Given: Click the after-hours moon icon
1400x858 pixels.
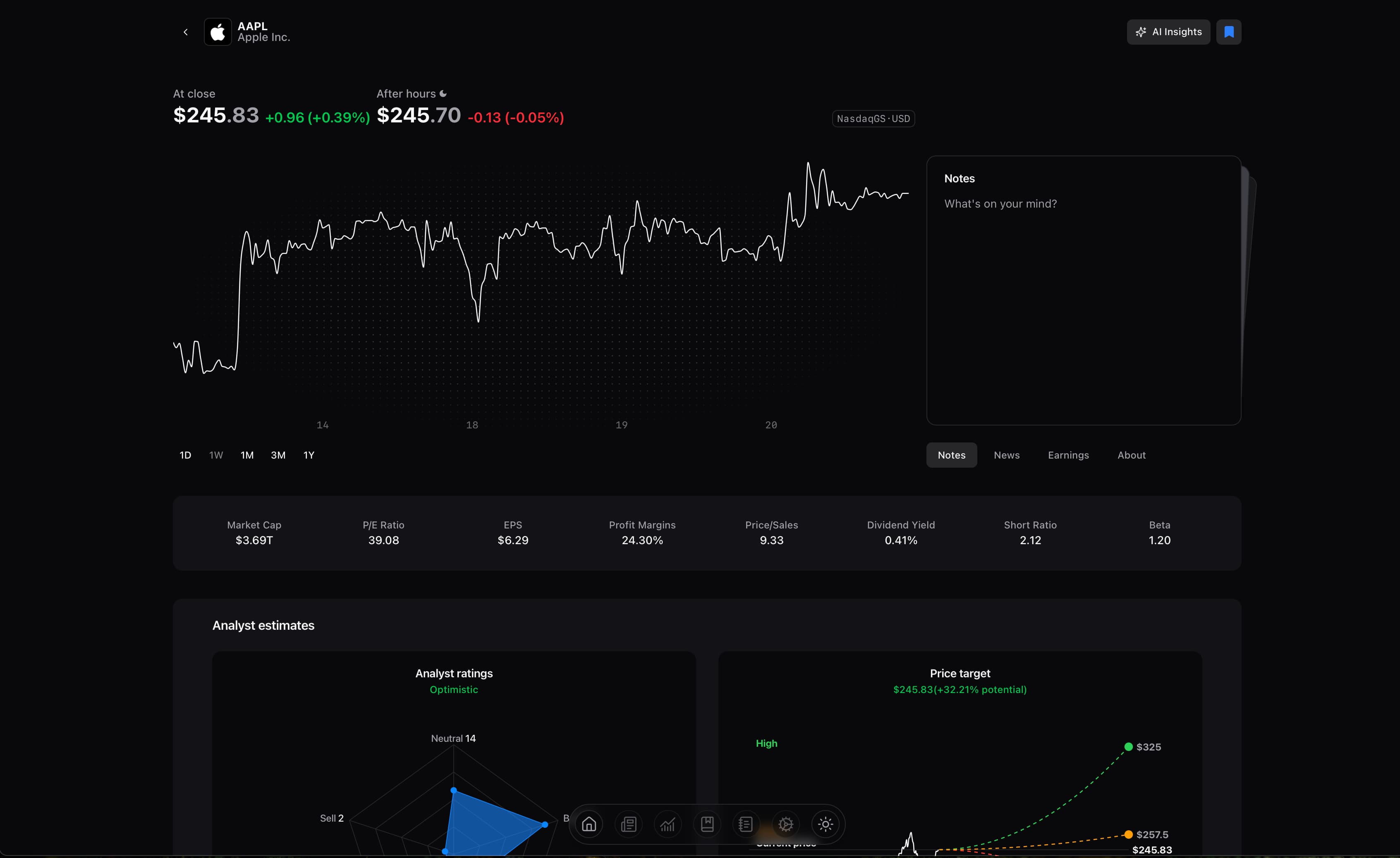Looking at the screenshot, I should pyautogui.click(x=443, y=94).
